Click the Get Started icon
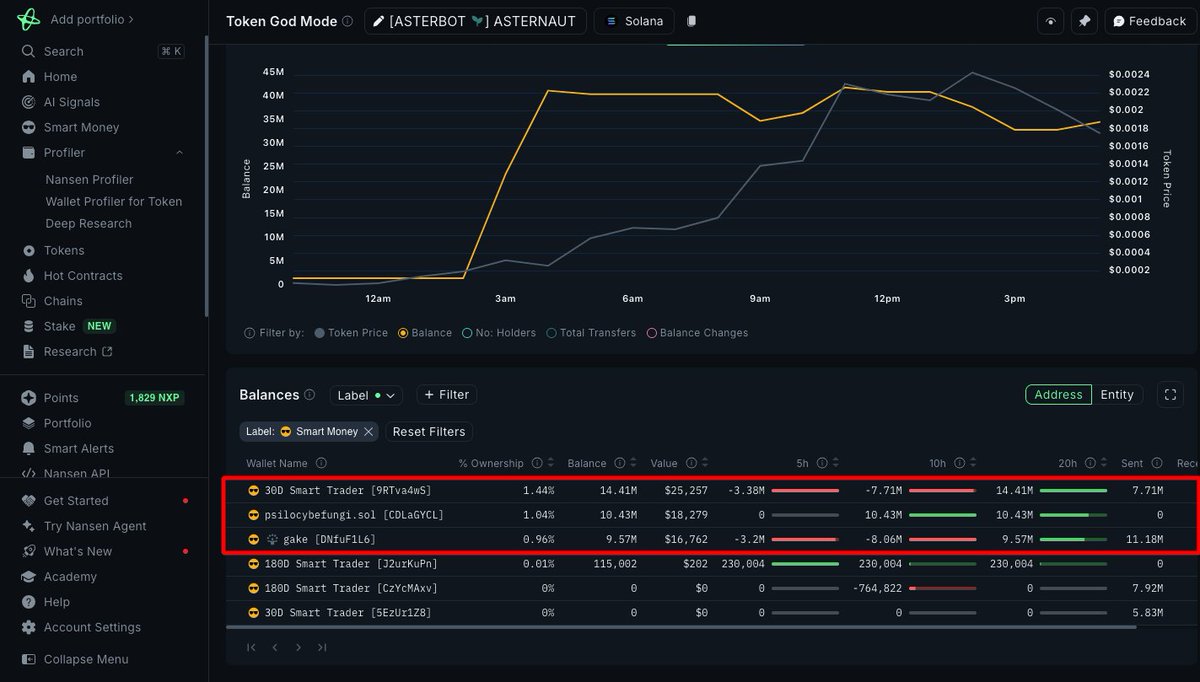 point(28,501)
